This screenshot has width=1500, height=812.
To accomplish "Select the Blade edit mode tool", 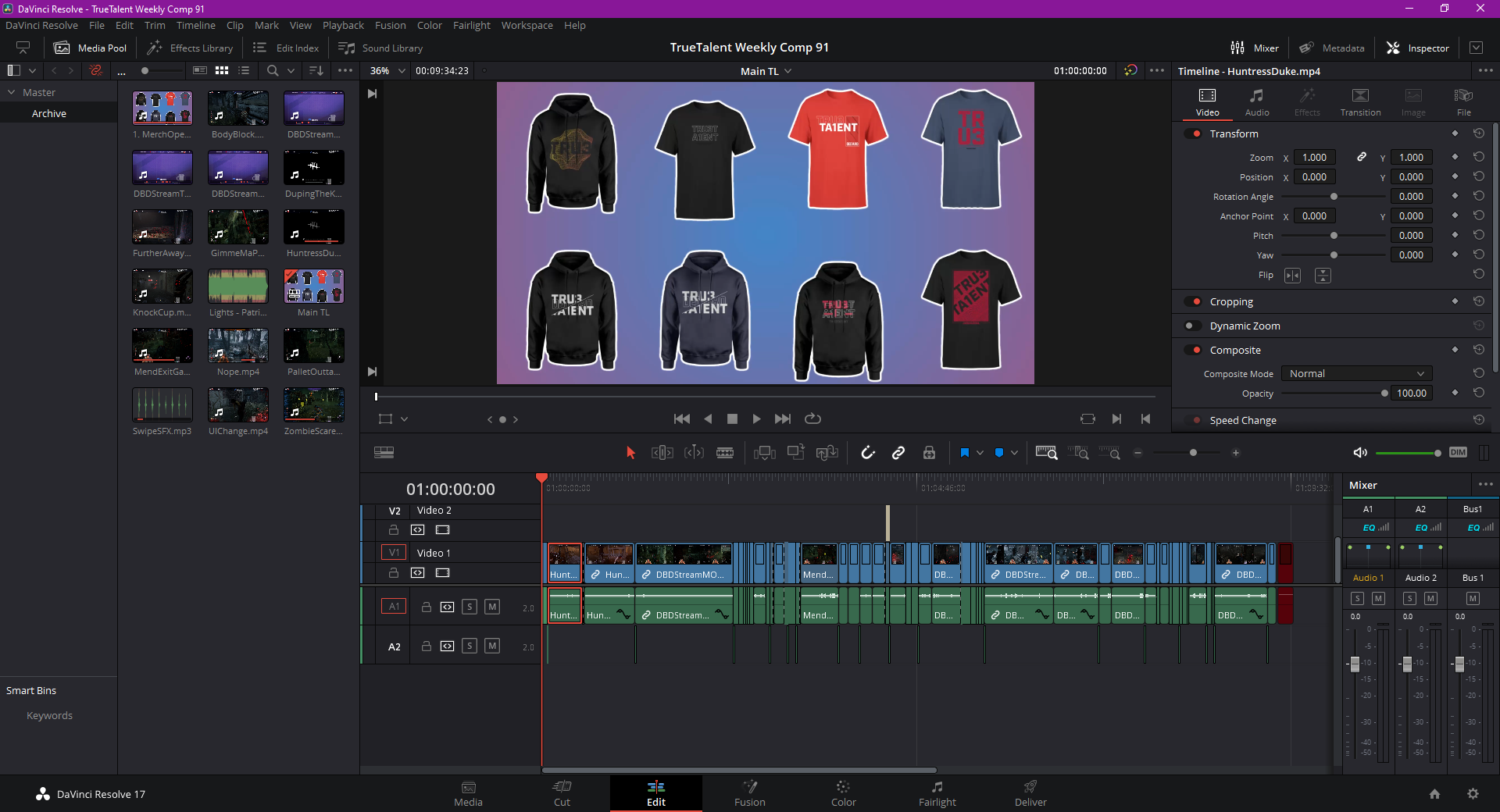I will pyautogui.click(x=725, y=453).
